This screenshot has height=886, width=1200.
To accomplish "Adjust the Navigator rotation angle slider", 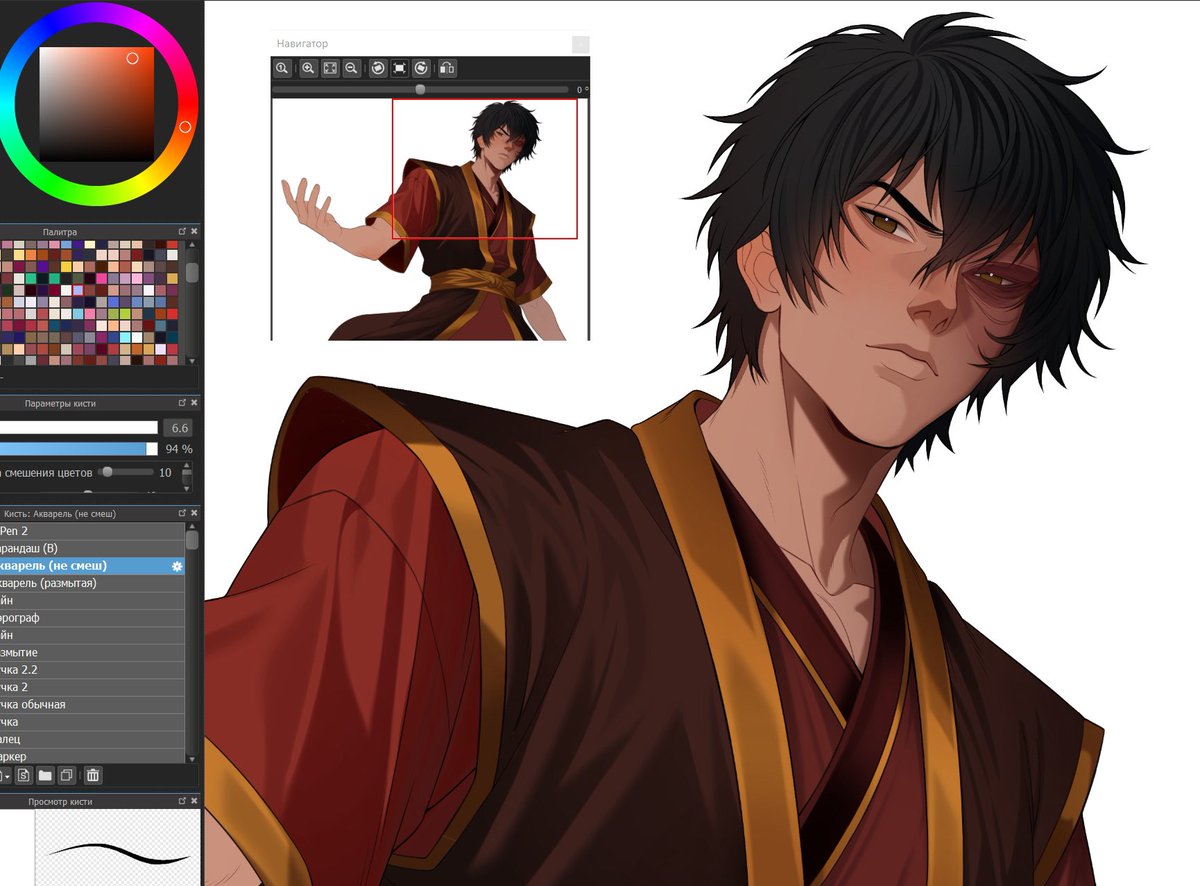I will (420, 90).
